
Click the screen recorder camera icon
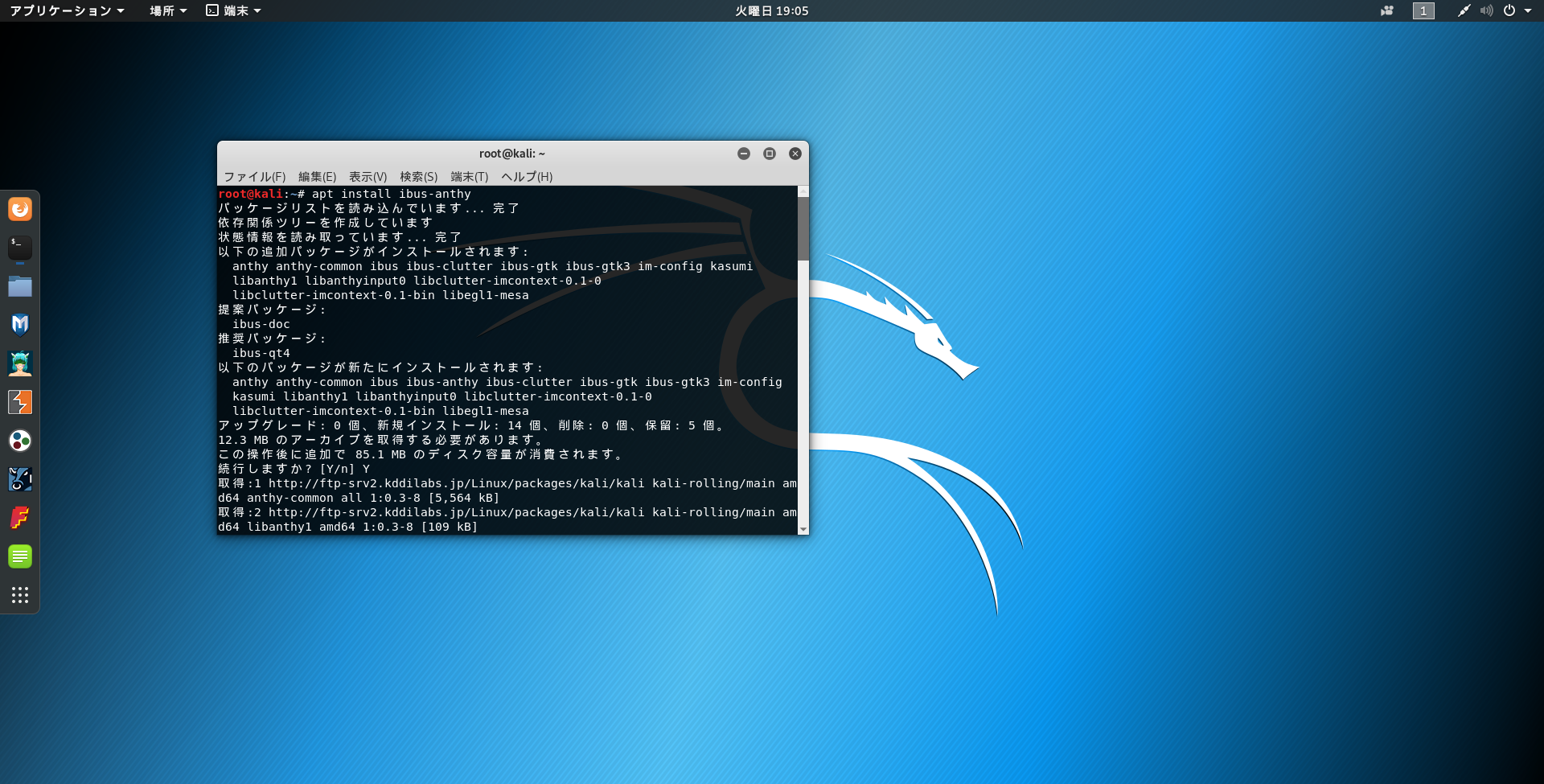(1387, 10)
